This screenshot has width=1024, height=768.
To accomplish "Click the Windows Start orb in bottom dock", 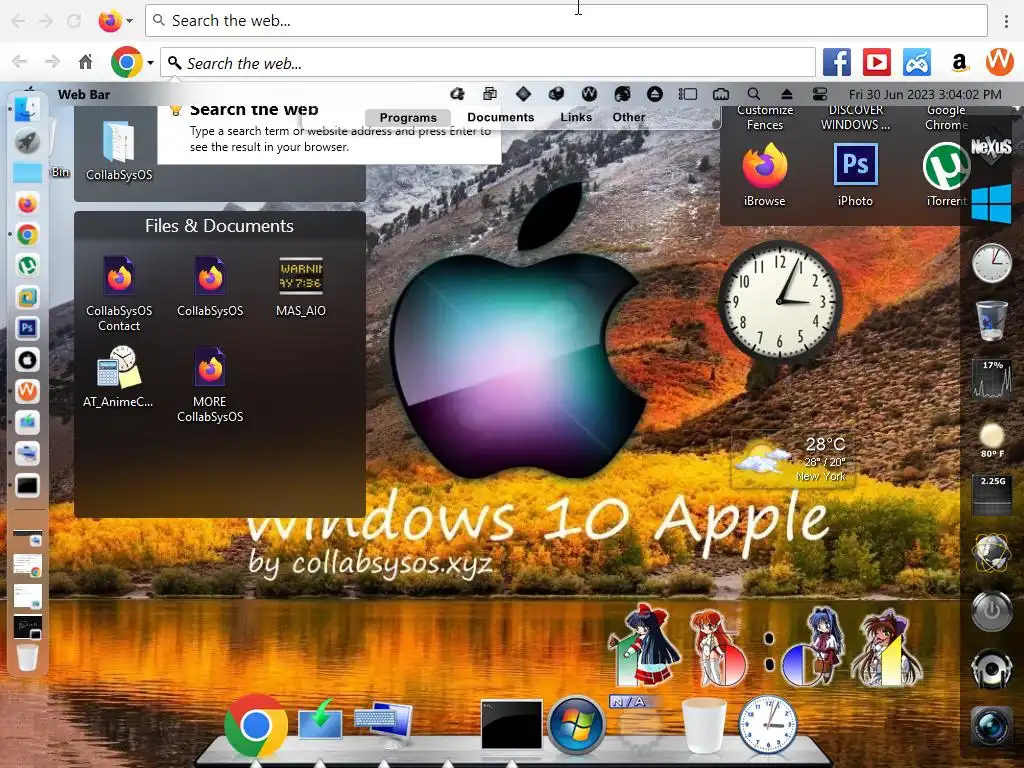I will click(576, 725).
